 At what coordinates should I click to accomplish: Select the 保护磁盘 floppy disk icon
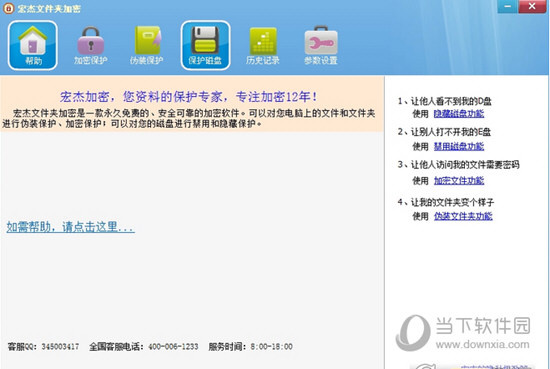205,45
